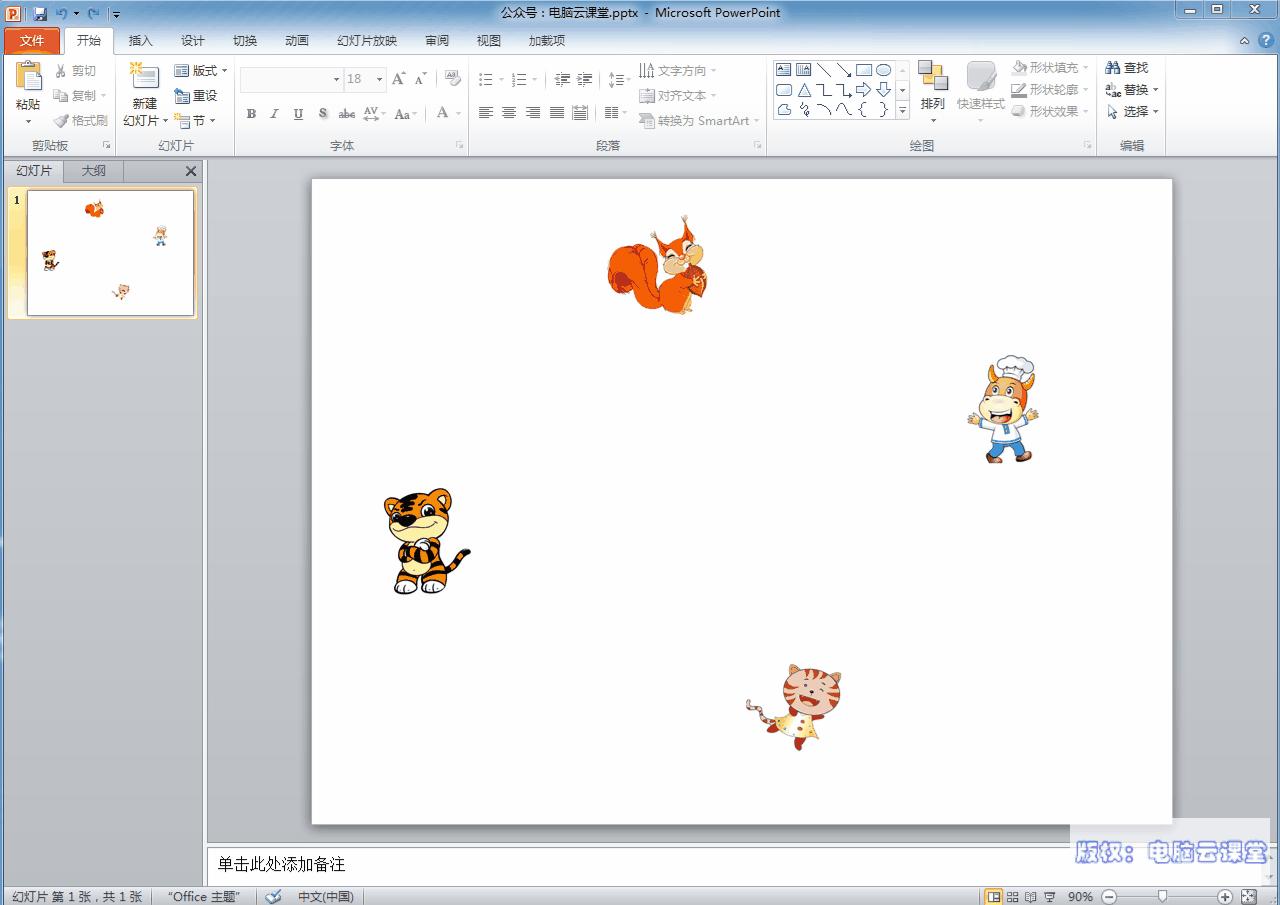Click the font color A button
The height and width of the screenshot is (905, 1280).
(x=443, y=114)
